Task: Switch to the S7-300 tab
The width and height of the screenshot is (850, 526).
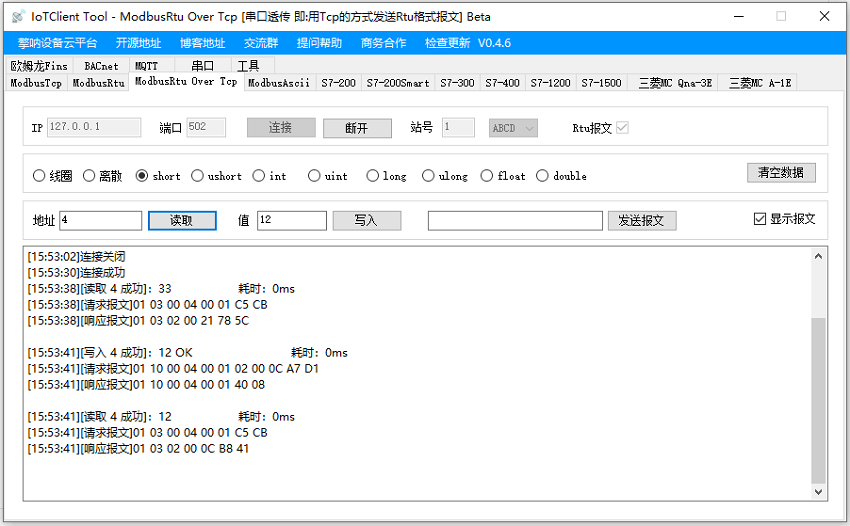Action: coord(457,83)
